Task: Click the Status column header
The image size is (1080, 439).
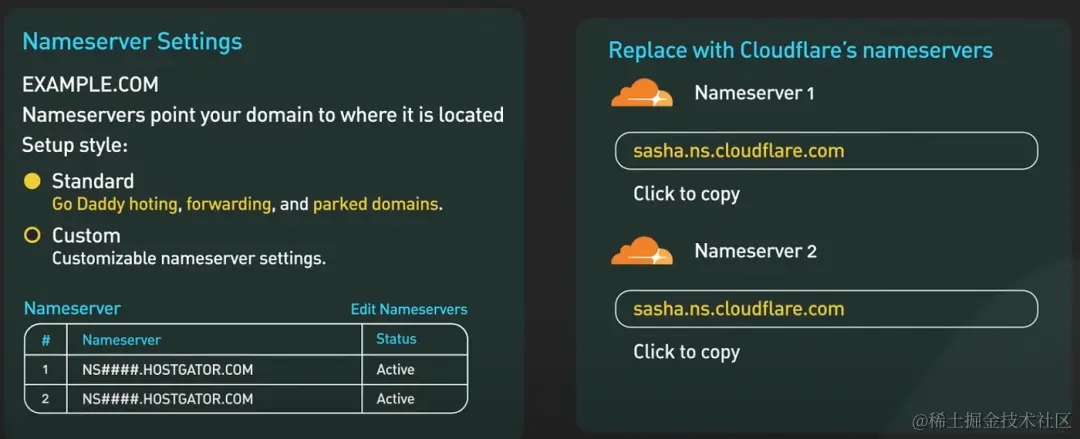Action: 396,339
